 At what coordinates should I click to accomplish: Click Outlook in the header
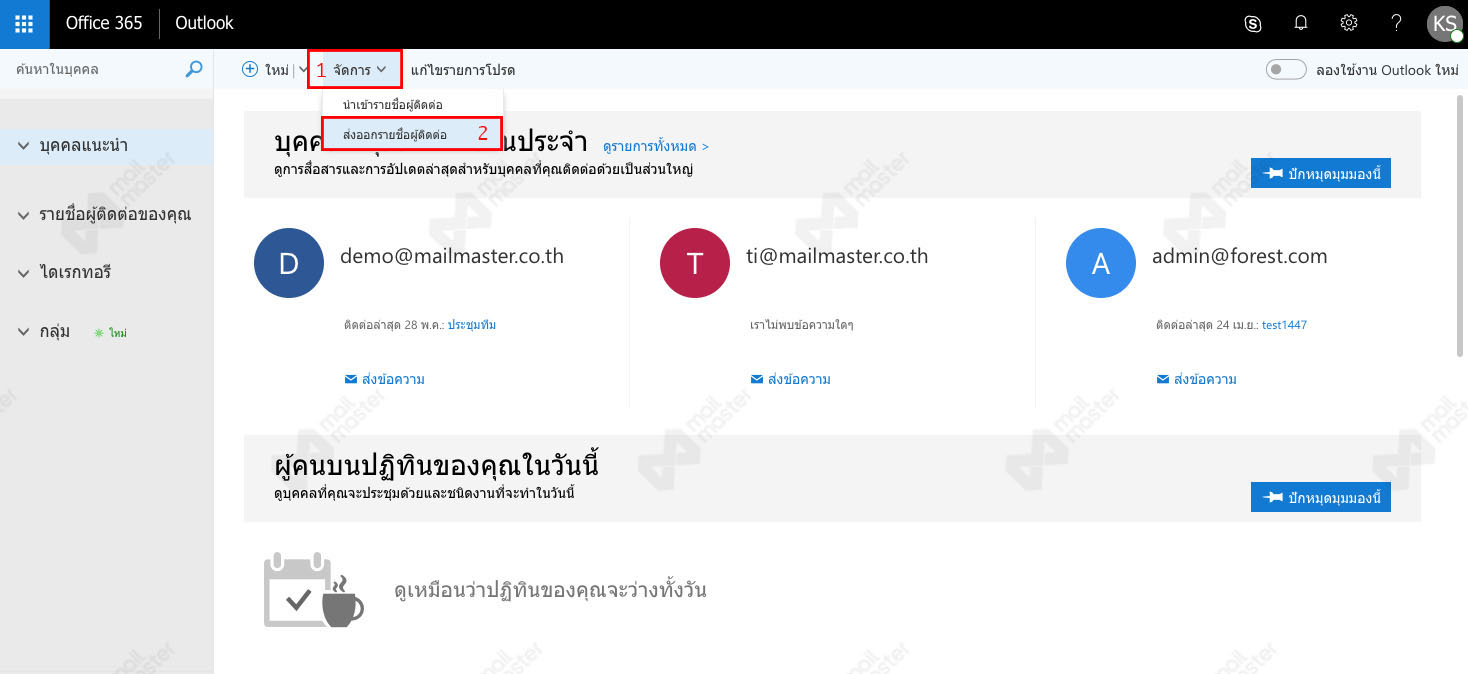204,23
